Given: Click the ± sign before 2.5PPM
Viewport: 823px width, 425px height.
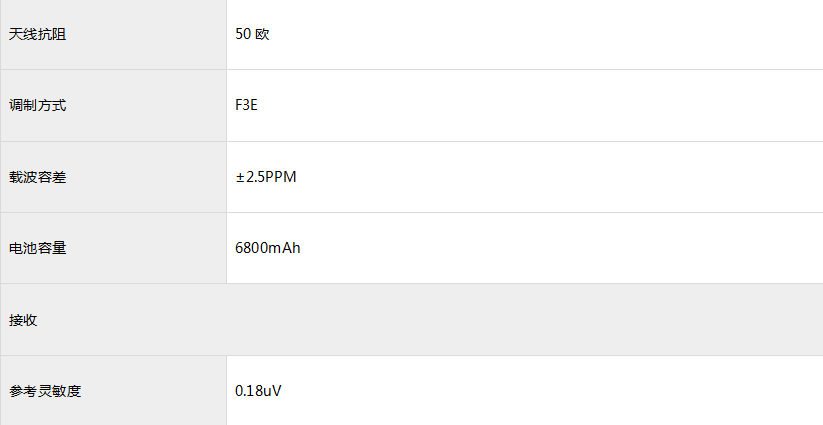Looking at the screenshot, I should click(x=240, y=177).
